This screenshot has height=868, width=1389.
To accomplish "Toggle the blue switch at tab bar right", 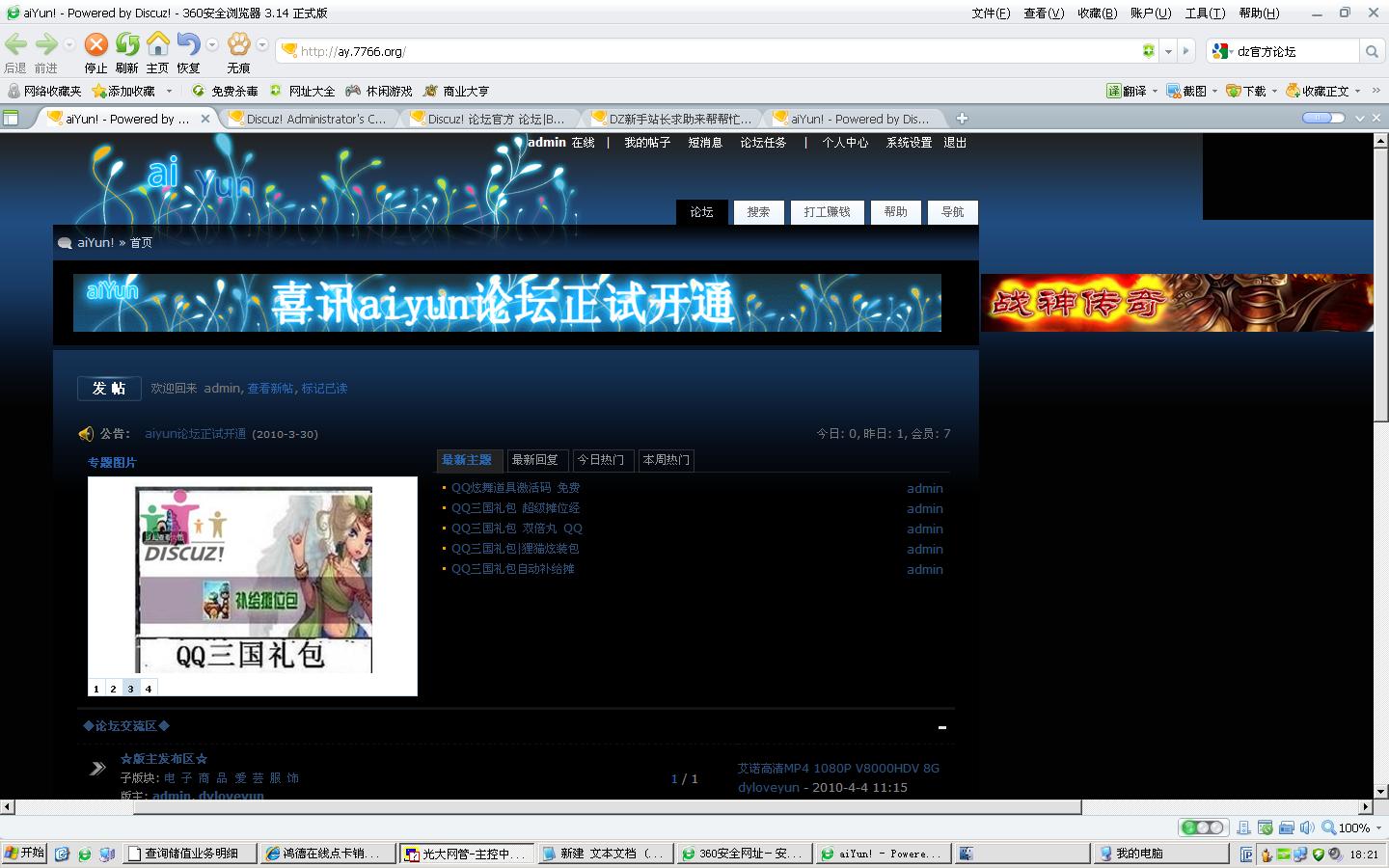I will [x=1323, y=118].
